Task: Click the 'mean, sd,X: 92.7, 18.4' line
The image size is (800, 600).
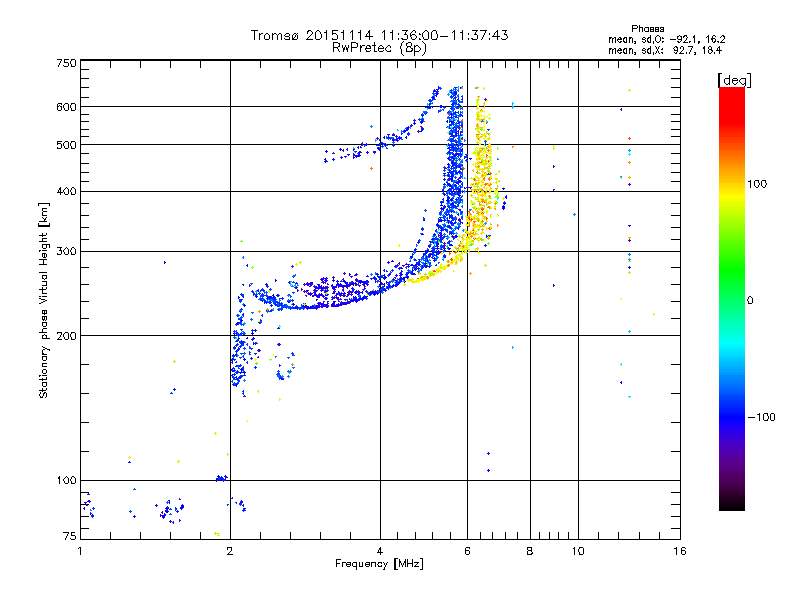Action: (665, 50)
